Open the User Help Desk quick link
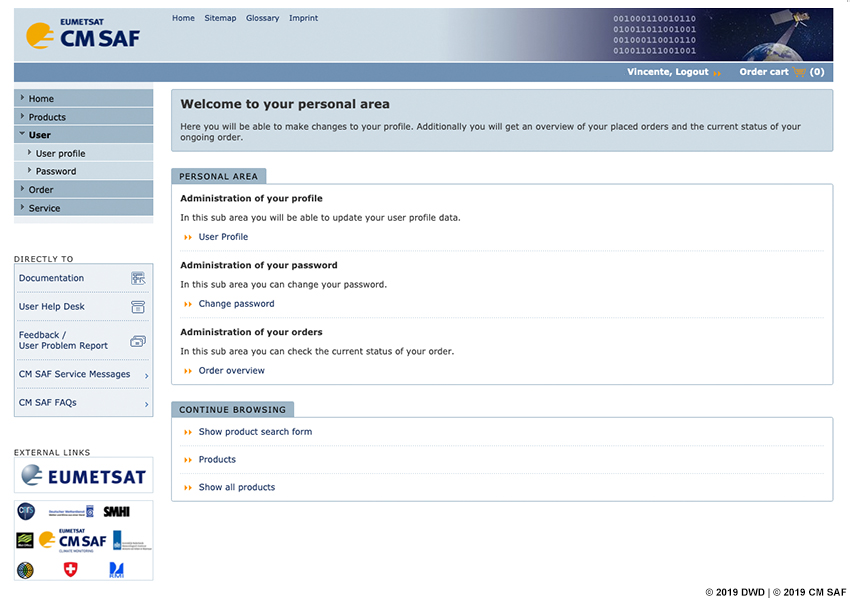 tap(51, 306)
